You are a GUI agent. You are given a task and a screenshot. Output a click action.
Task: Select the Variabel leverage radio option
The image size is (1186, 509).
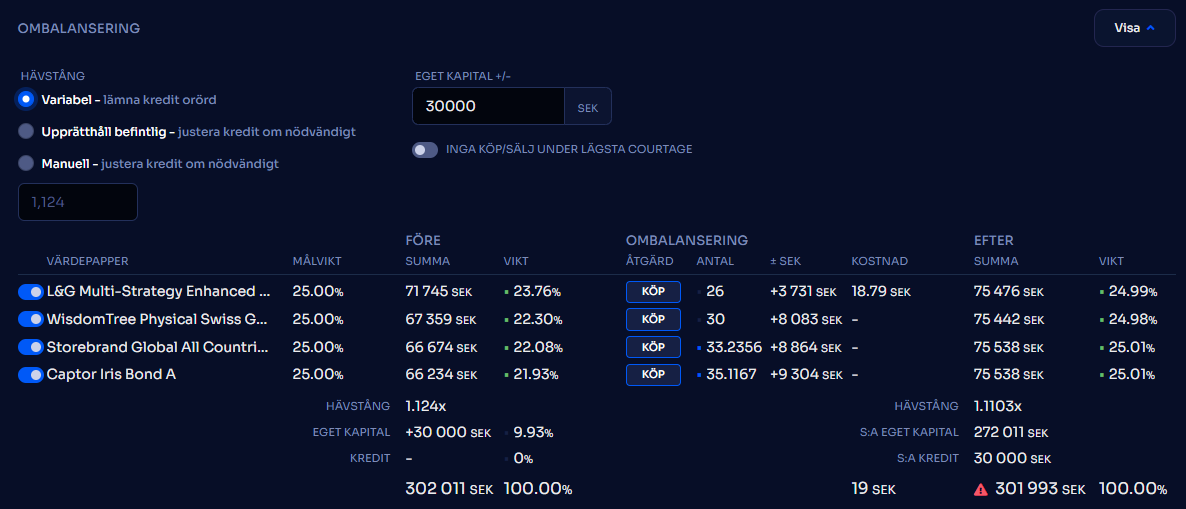[x=26, y=100]
